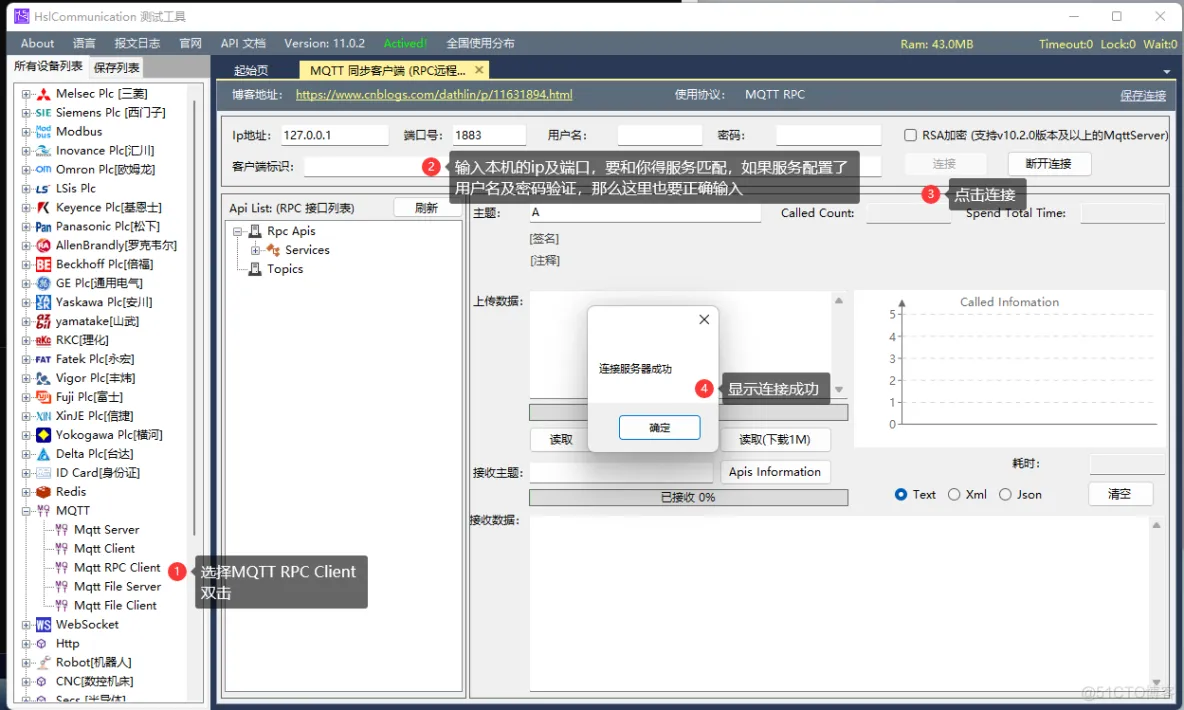The width and height of the screenshot is (1184, 710).
Task: Click the device tree vertical scrollbar
Action: [194, 317]
